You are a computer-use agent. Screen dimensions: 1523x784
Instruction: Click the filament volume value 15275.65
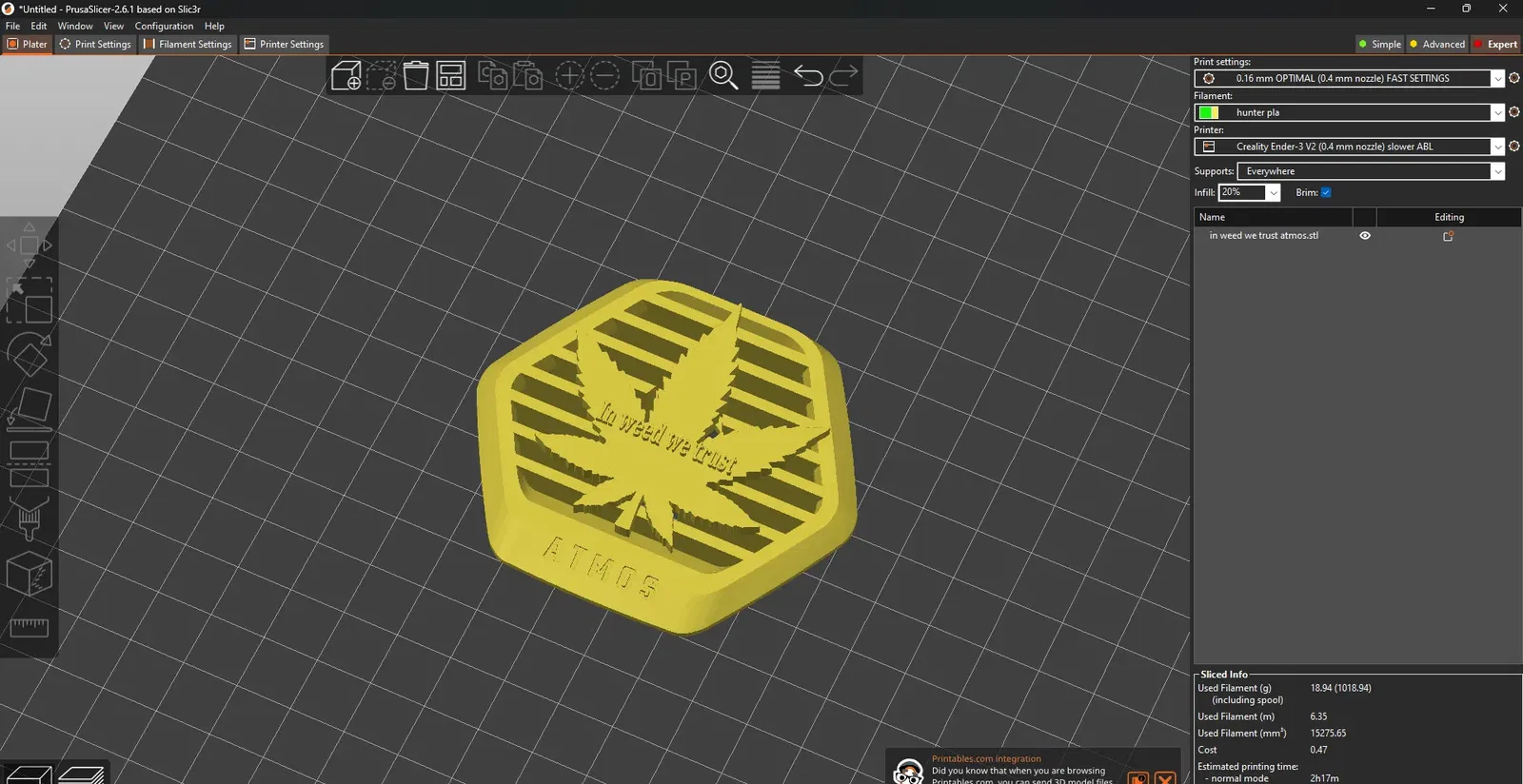1328,734
